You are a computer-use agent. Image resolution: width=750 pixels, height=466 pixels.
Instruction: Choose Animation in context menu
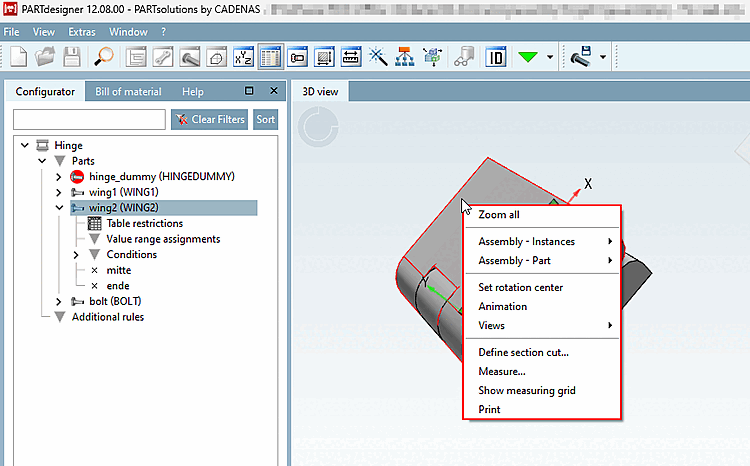coord(542,307)
